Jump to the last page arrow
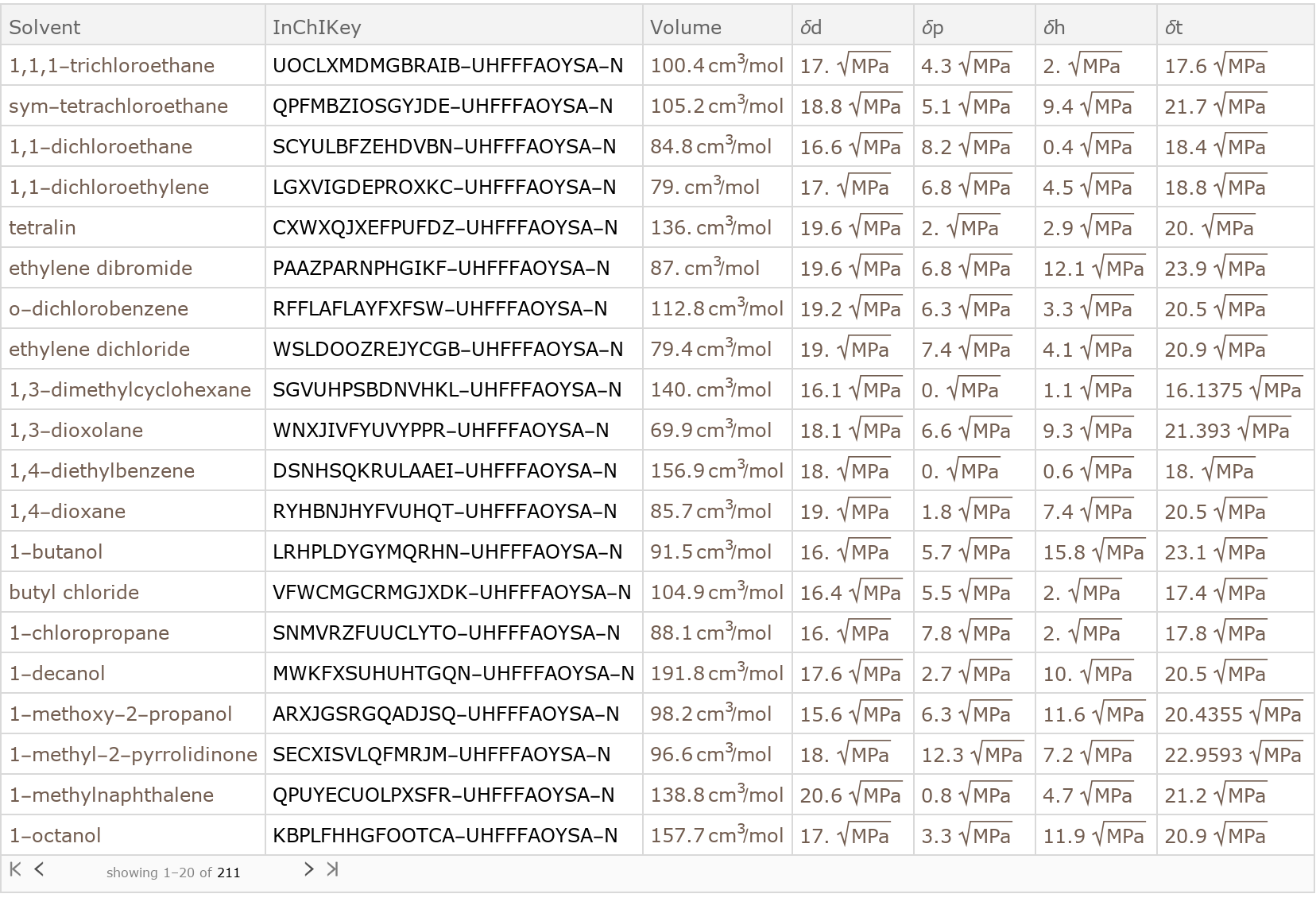Screen dimensions: 1316x917 (333, 869)
